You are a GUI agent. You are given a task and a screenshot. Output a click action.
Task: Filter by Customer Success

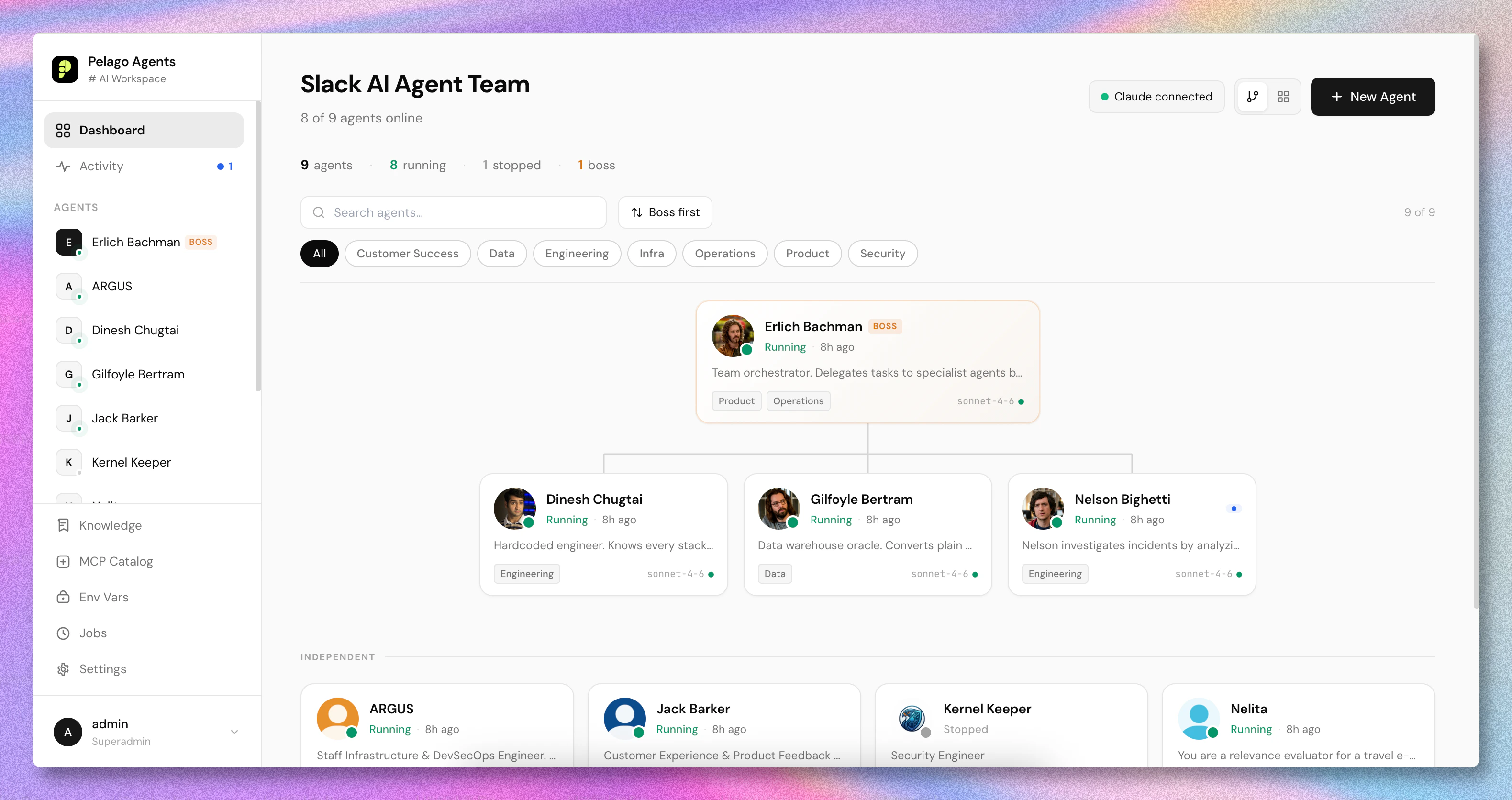point(407,254)
